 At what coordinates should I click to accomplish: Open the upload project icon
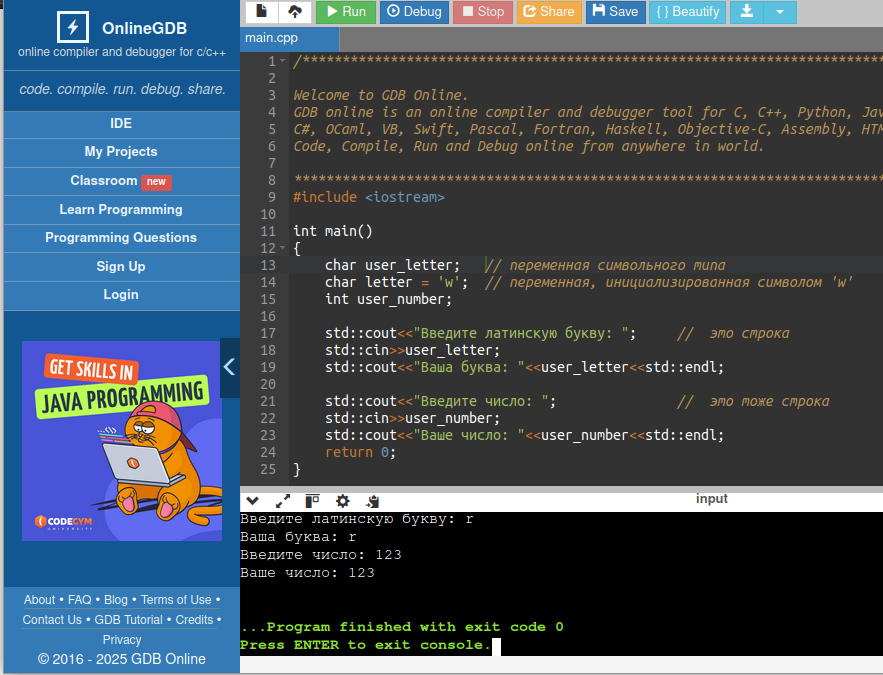point(294,11)
